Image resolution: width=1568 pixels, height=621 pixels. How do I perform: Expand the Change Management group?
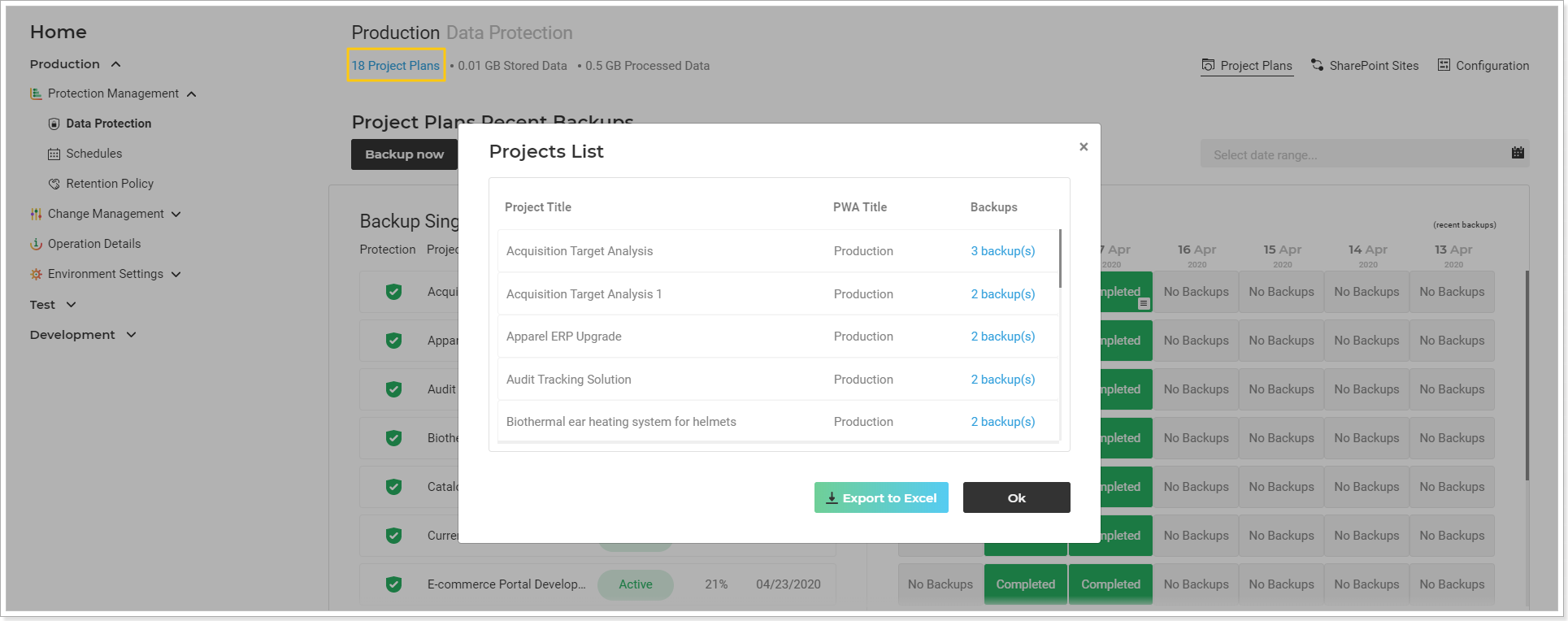tap(176, 215)
